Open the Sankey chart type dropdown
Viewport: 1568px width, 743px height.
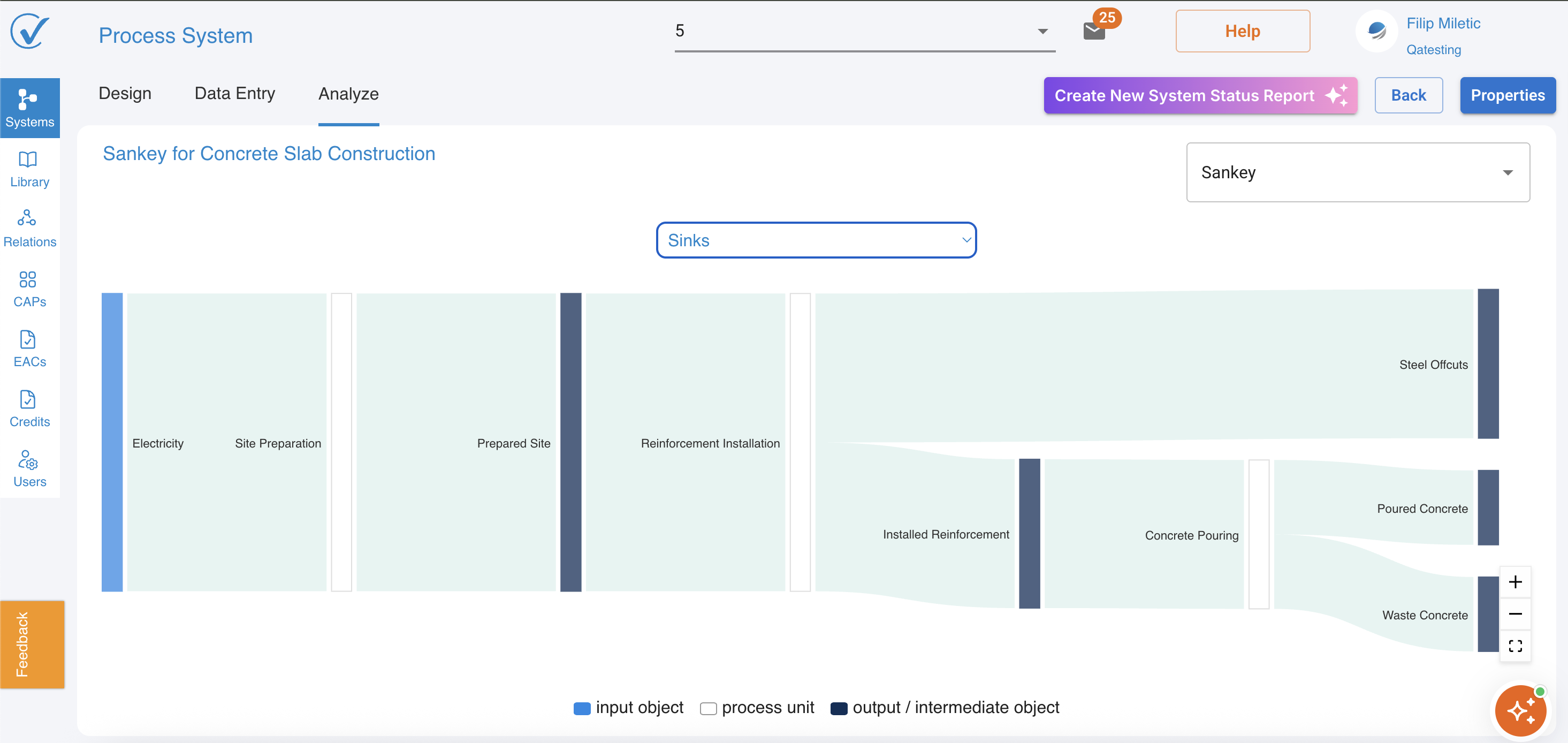pos(1357,172)
